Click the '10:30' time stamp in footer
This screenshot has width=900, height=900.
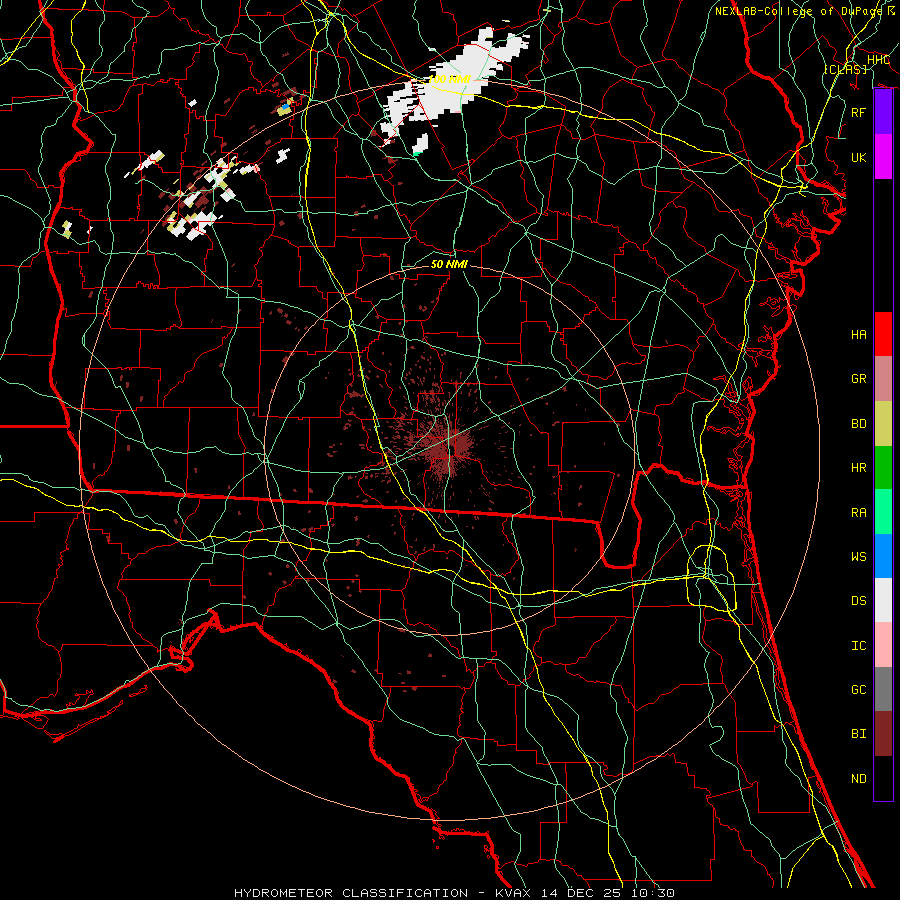point(653,893)
